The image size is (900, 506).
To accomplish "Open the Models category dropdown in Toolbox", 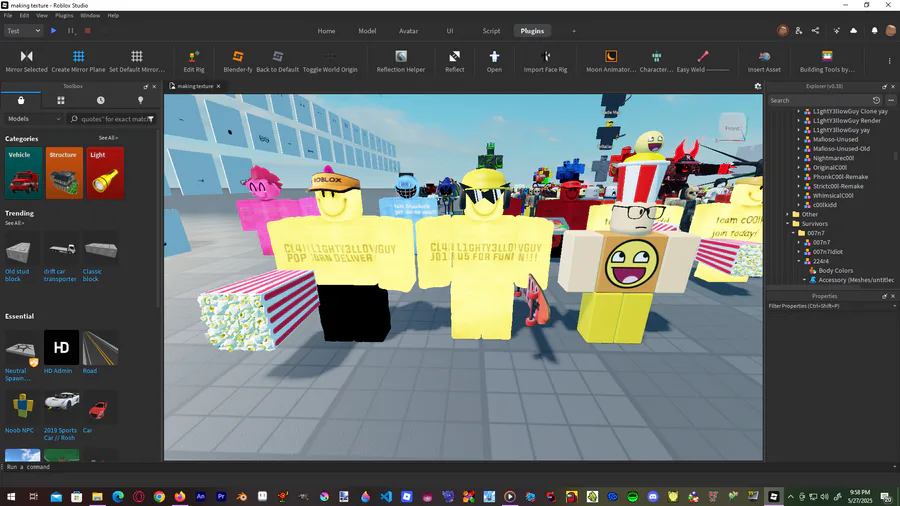I will [x=34, y=119].
